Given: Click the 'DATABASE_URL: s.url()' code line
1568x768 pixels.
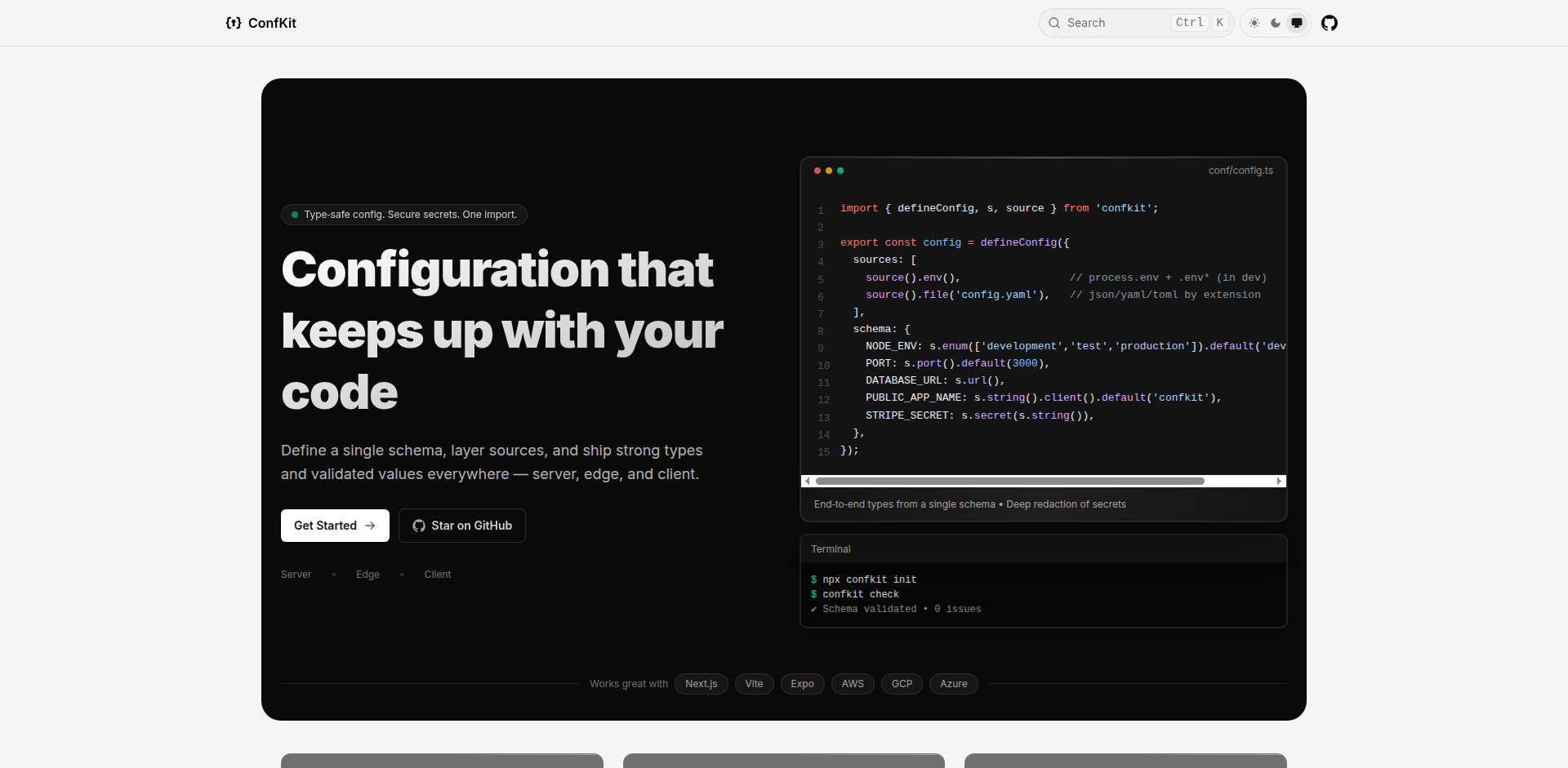Looking at the screenshot, I should click(935, 380).
